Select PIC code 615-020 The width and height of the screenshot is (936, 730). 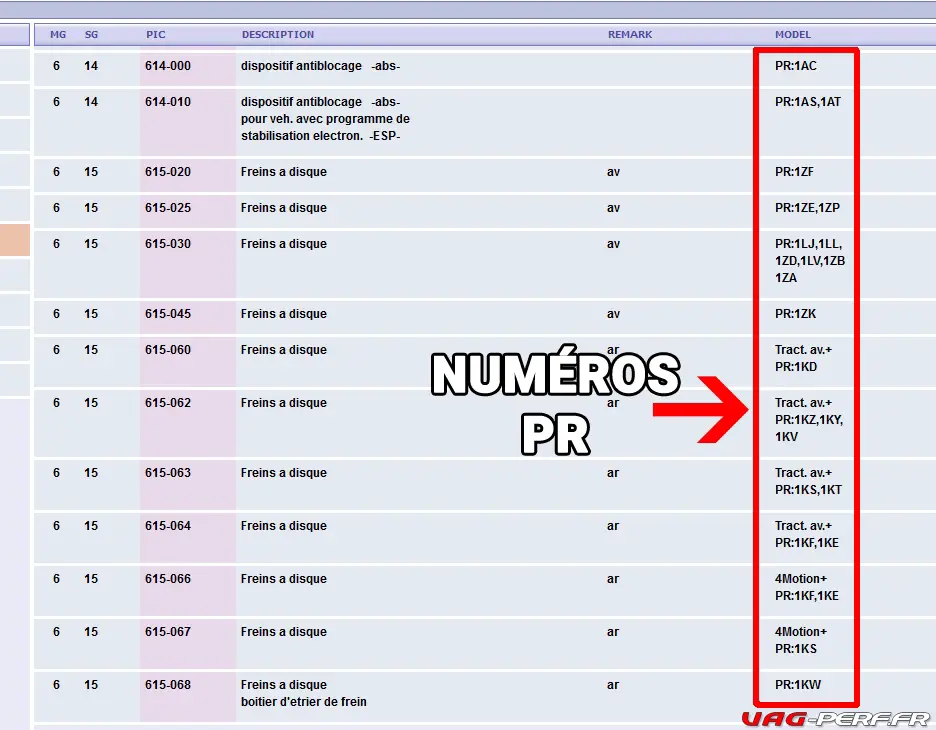click(x=168, y=172)
